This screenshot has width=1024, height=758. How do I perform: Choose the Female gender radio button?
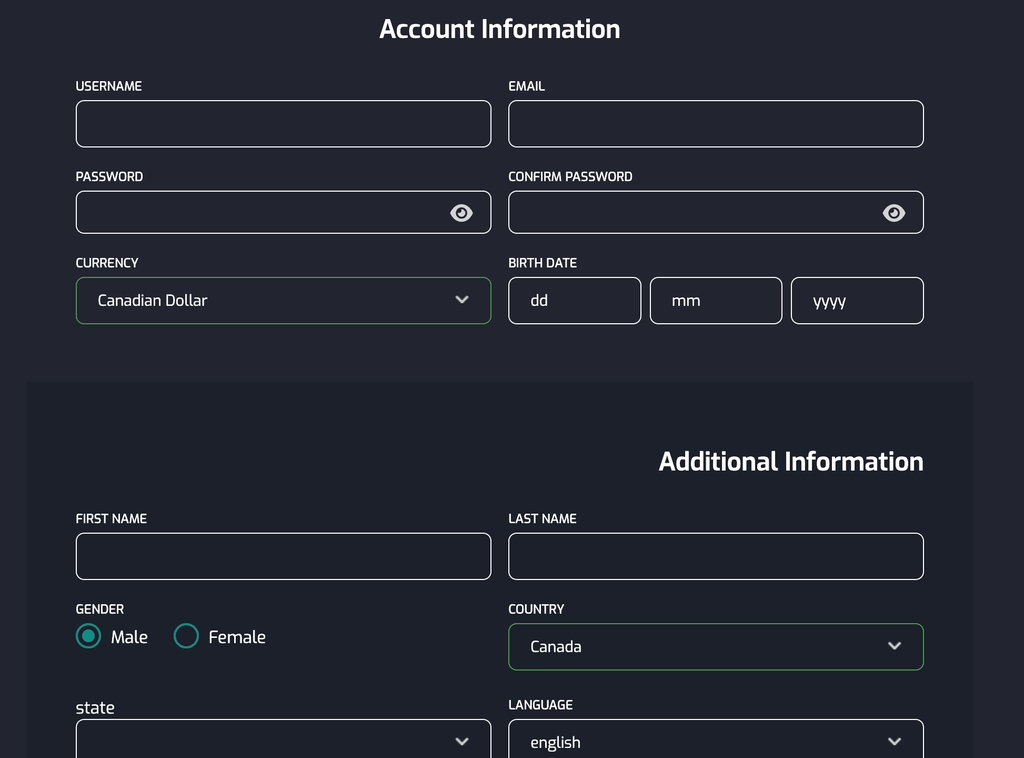(186, 636)
